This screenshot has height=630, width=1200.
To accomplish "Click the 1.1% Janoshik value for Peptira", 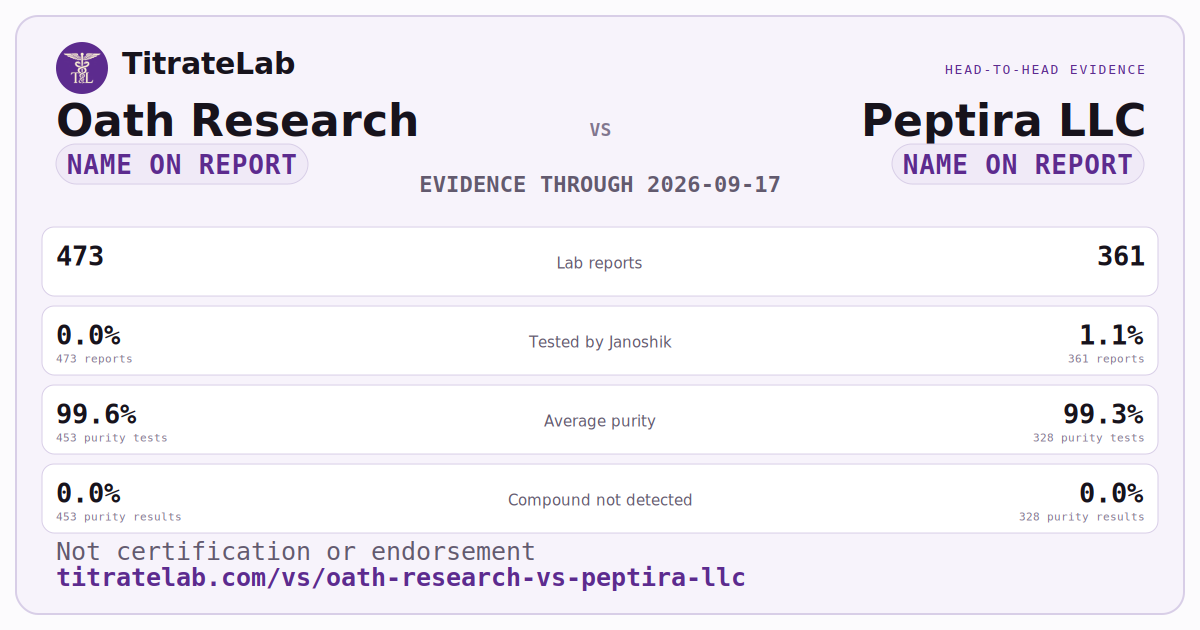I will (x=1111, y=335).
